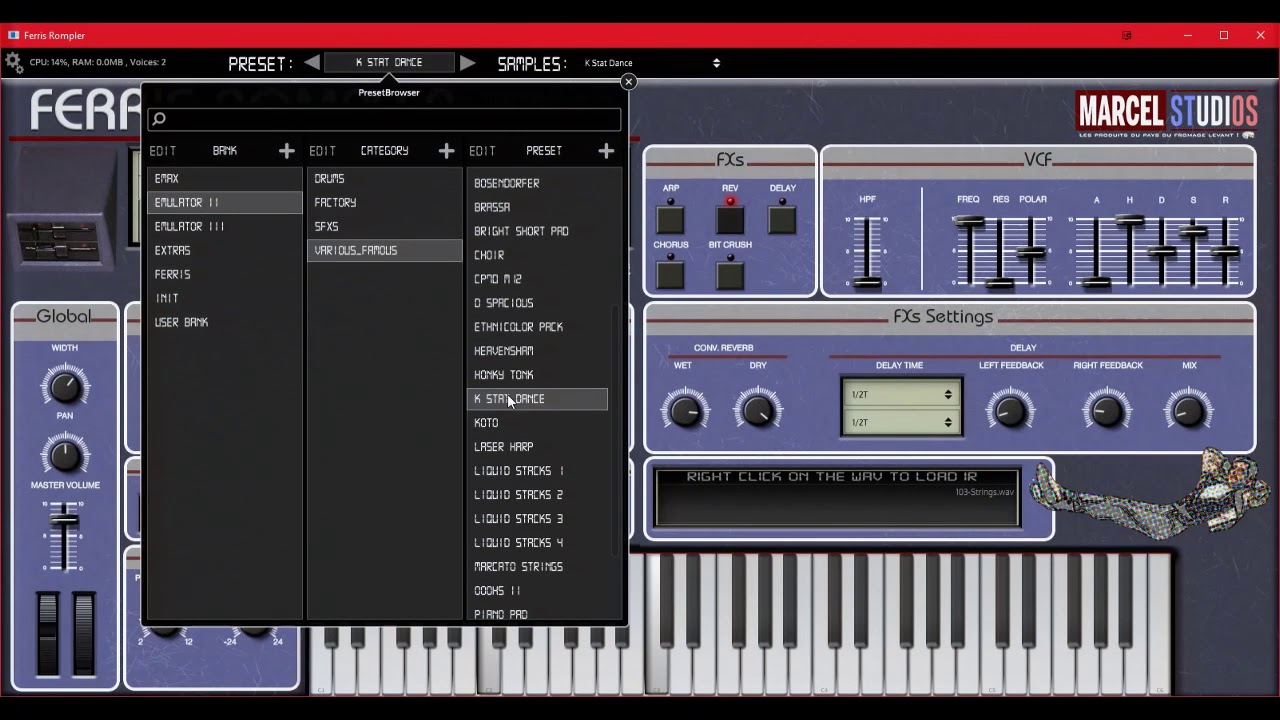Click the HPF slider
Image resolution: width=1280 pixels, height=720 pixels.
(868, 251)
